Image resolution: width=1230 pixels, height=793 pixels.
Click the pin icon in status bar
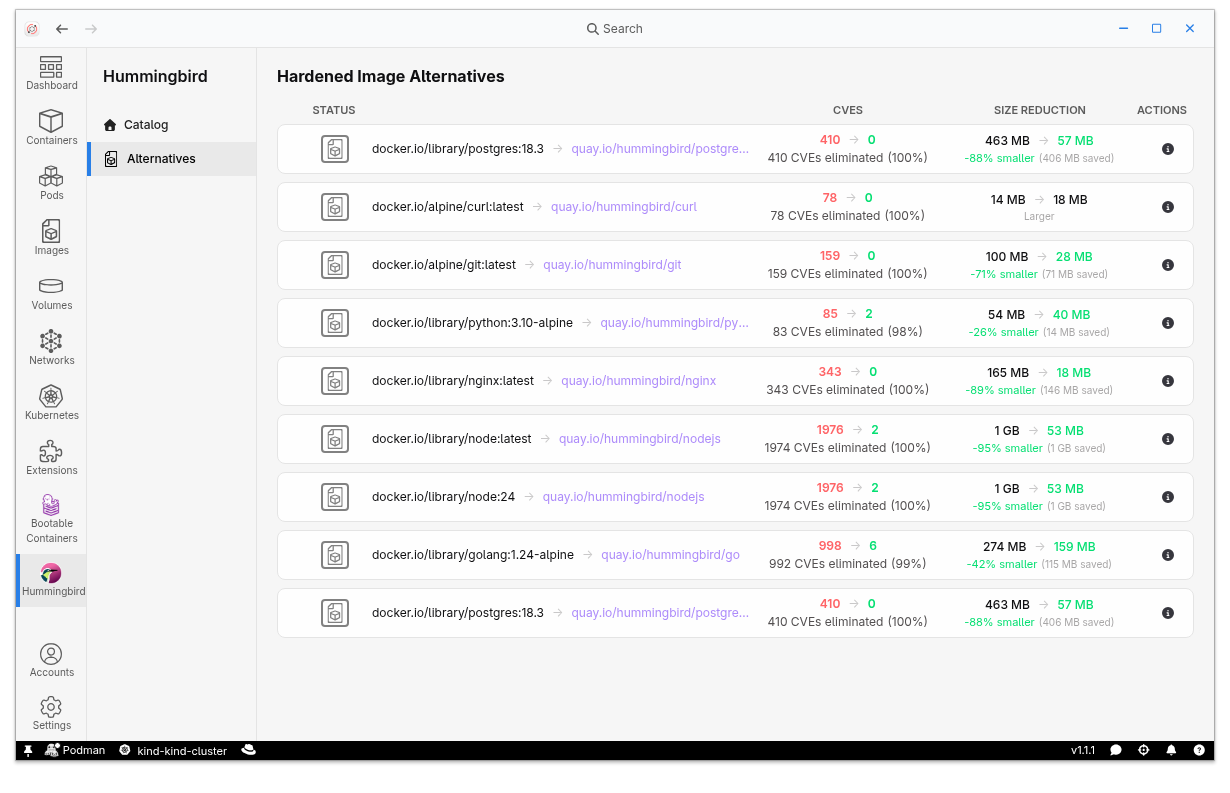point(28,750)
